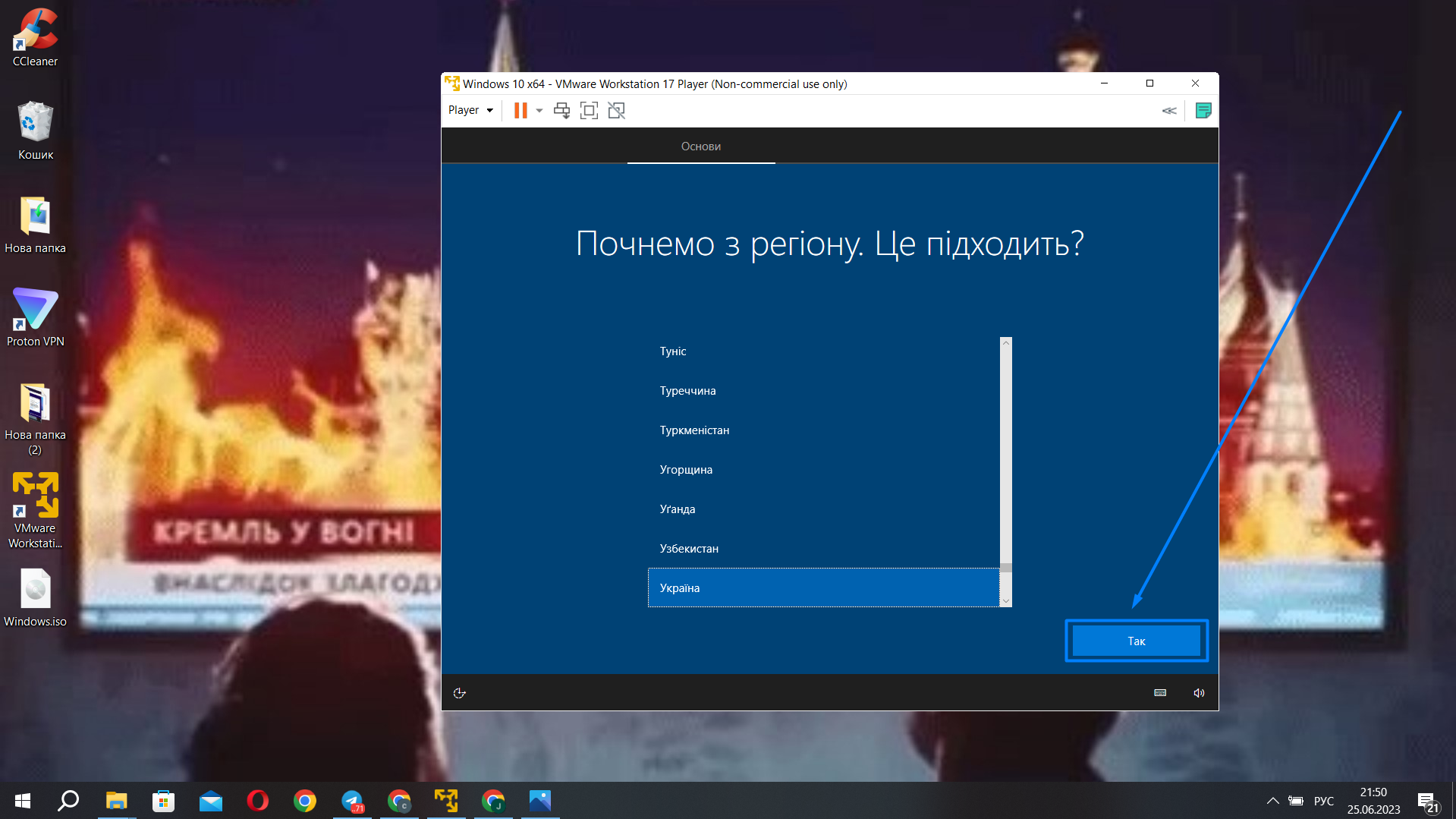
Task: Choose Туніс in the region list
Action: [824, 351]
